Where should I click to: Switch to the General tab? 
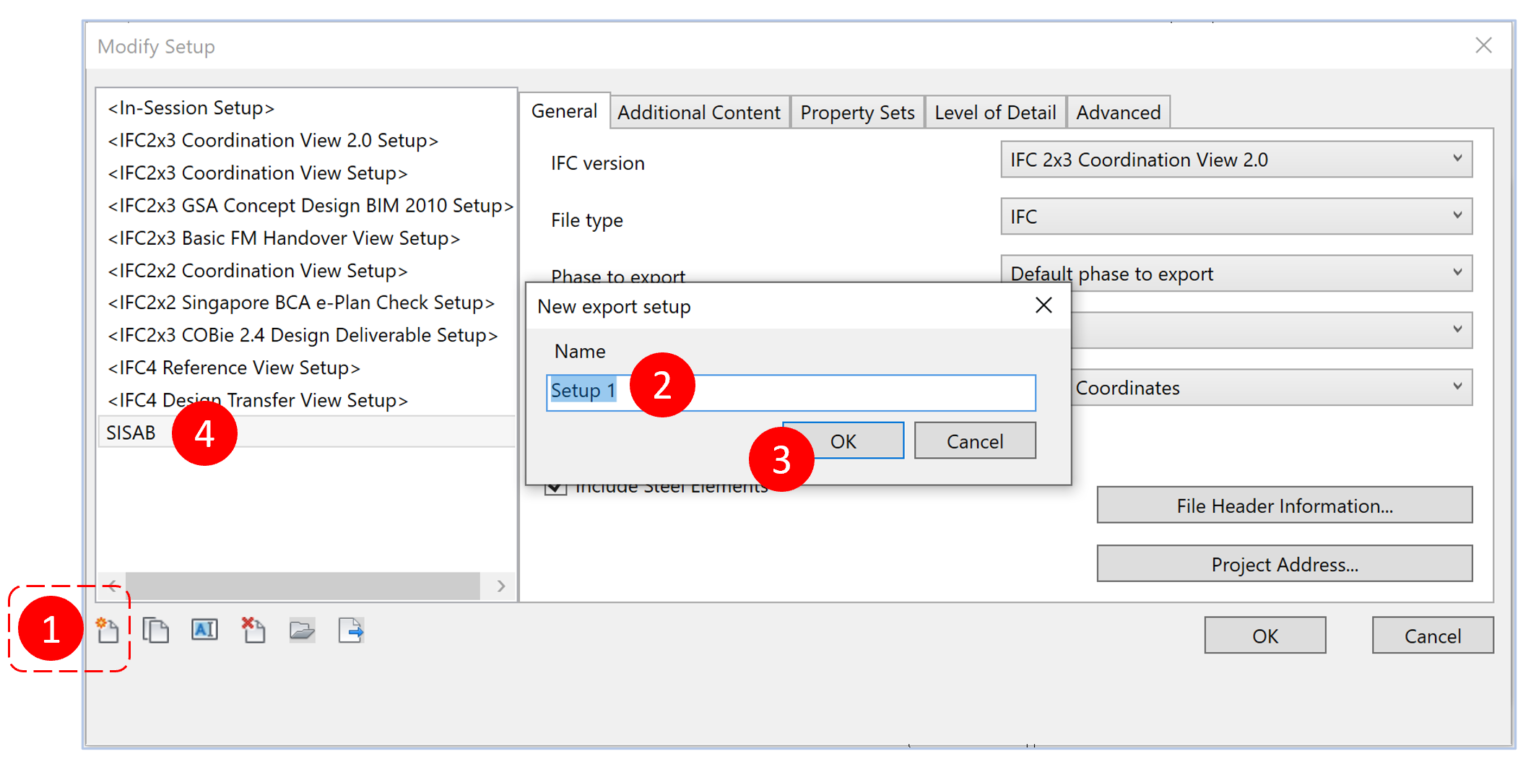(x=564, y=111)
